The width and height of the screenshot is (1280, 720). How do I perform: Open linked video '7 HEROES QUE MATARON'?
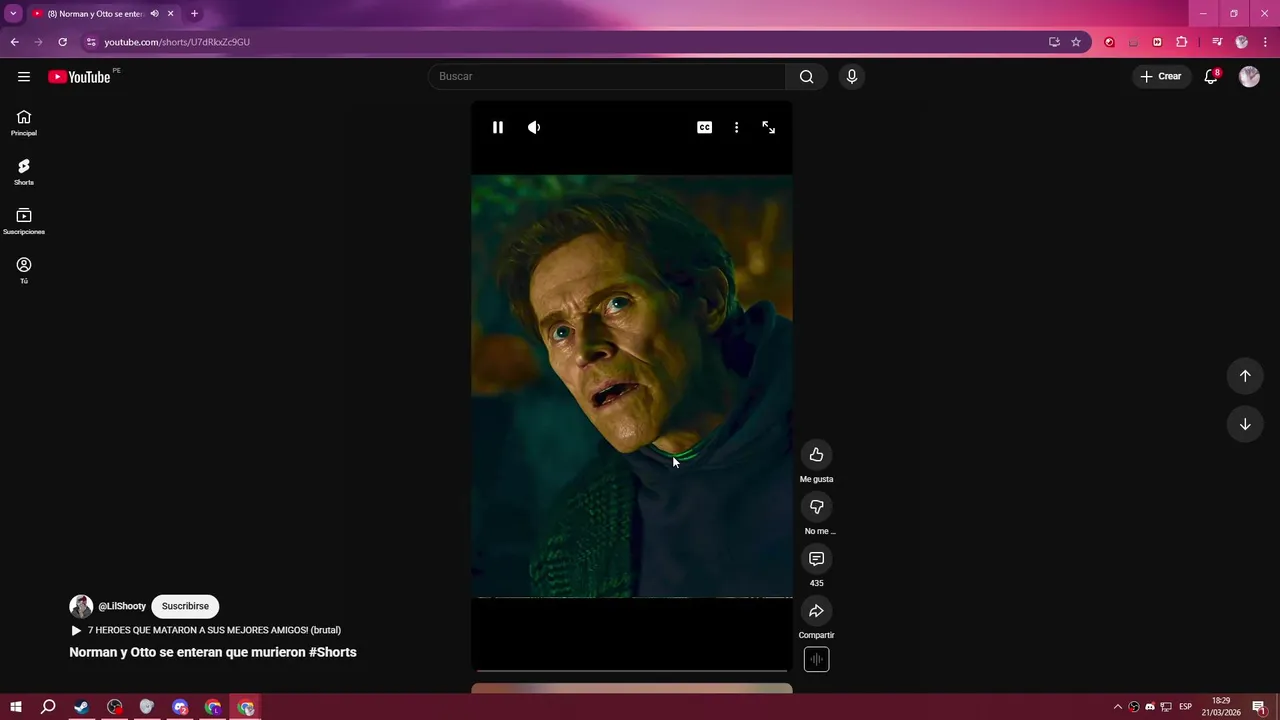[x=206, y=630]
